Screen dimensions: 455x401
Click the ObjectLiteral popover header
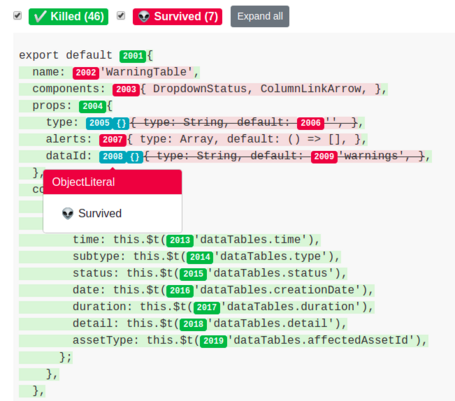coord(113,182)
